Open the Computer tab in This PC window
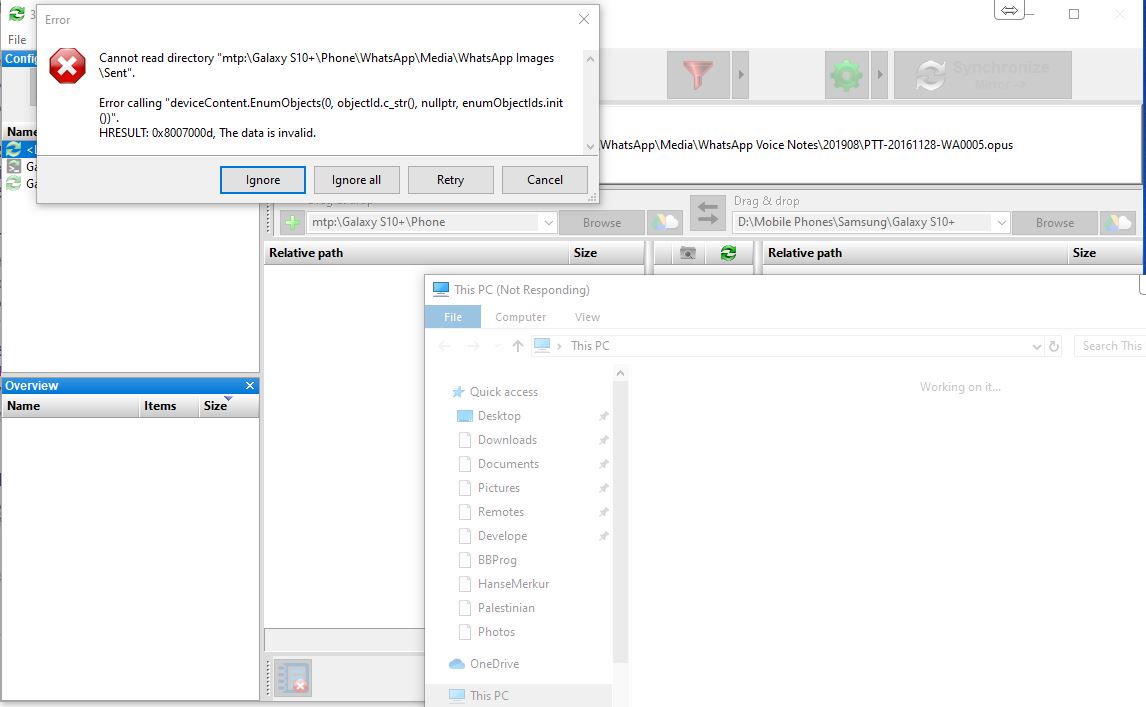Screen dimensions: 1146x707 tap(520, 317)
